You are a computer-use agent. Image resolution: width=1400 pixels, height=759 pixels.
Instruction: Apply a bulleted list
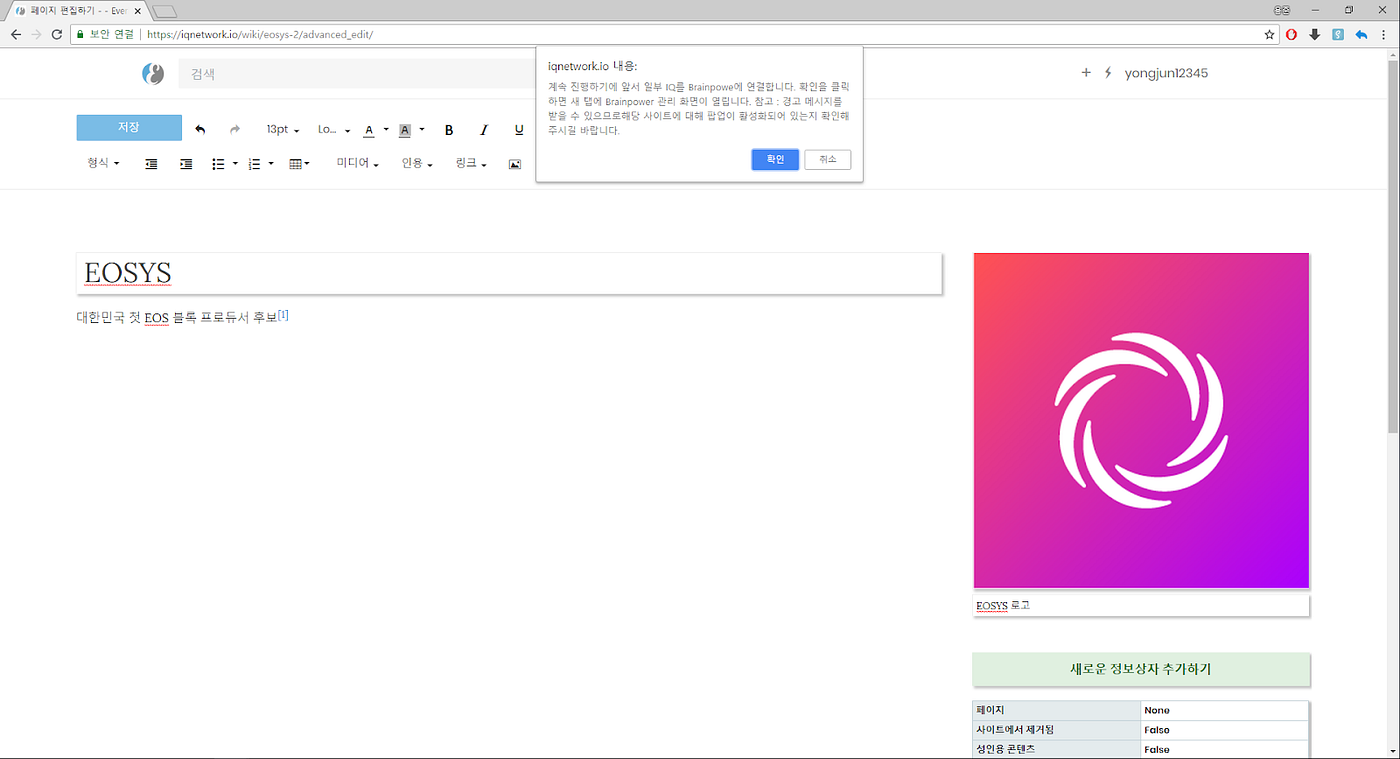pos(219,163)
